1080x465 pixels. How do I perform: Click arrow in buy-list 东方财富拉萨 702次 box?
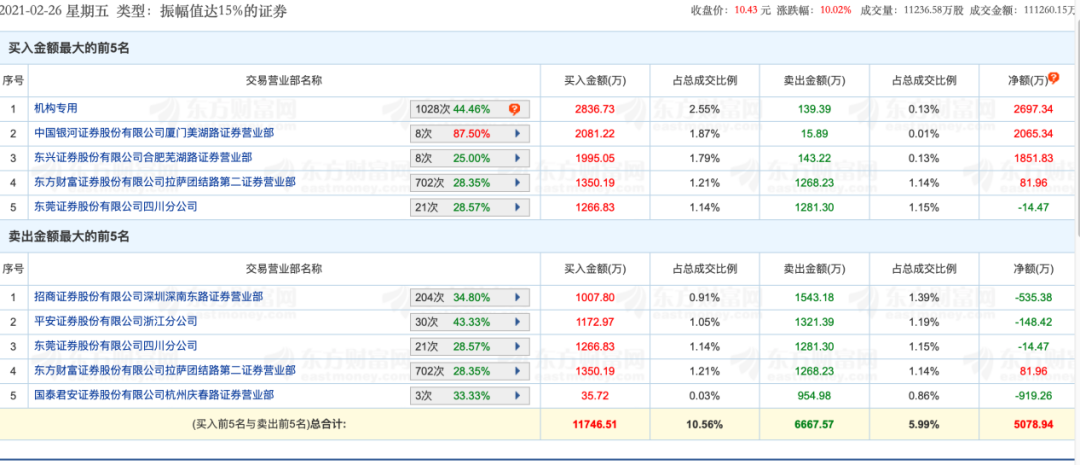(x=517, y=183)
